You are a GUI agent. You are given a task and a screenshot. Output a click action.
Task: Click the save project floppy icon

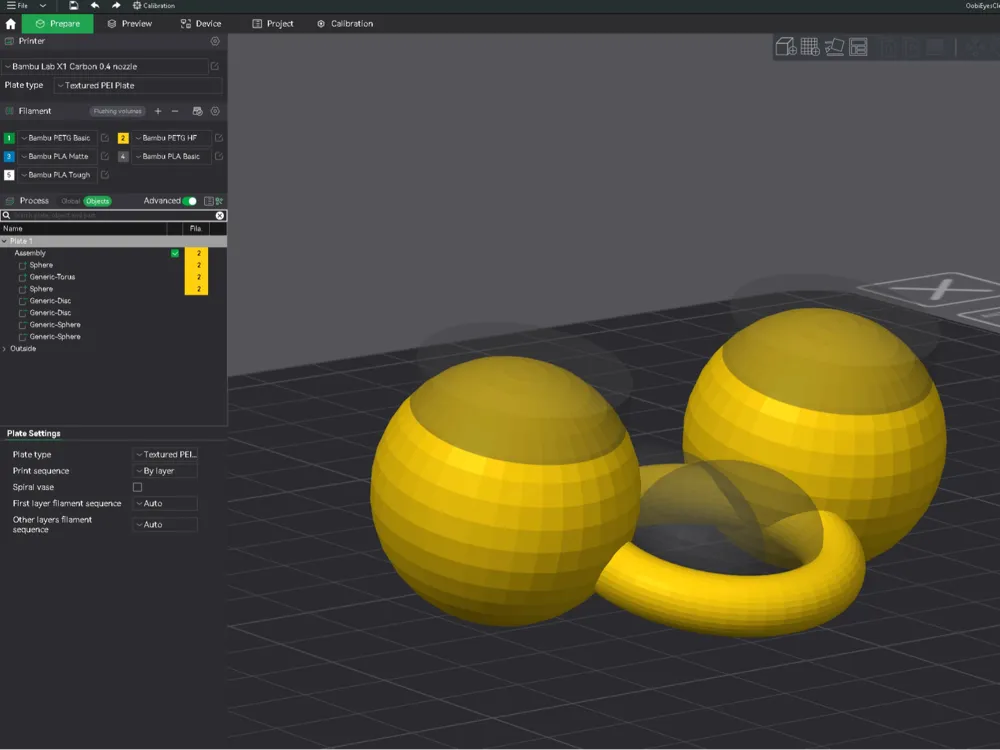tap(73, 5)
